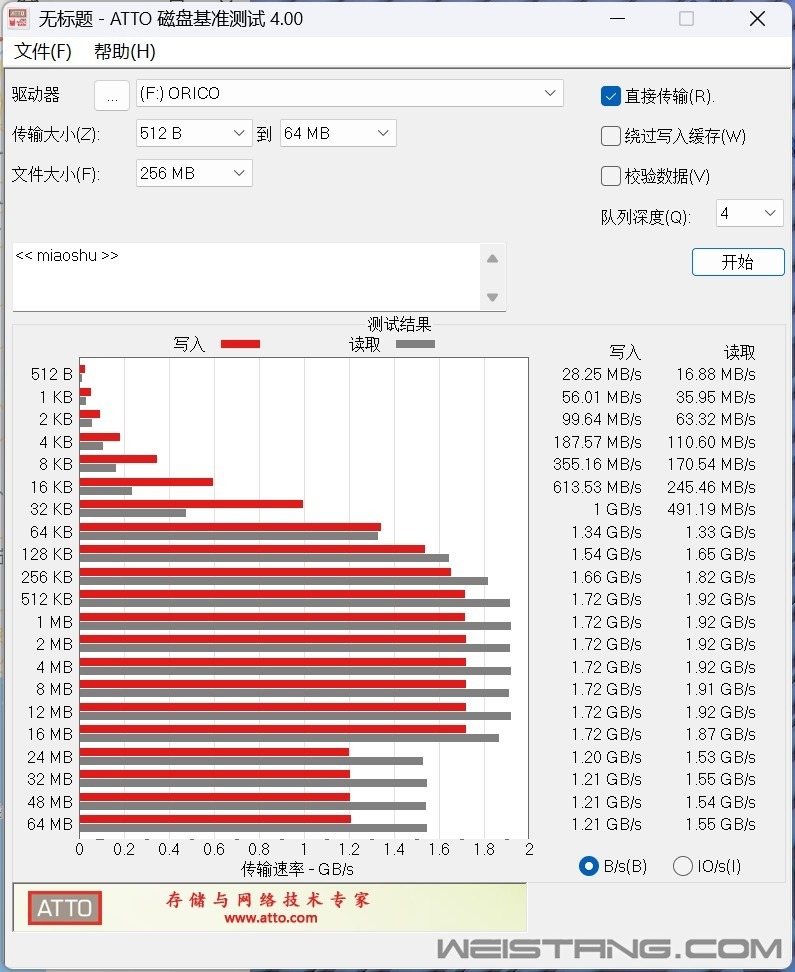Enable the 校验数据(V) checkbox
Screen dimensions: 795x972
click(611, 176)
